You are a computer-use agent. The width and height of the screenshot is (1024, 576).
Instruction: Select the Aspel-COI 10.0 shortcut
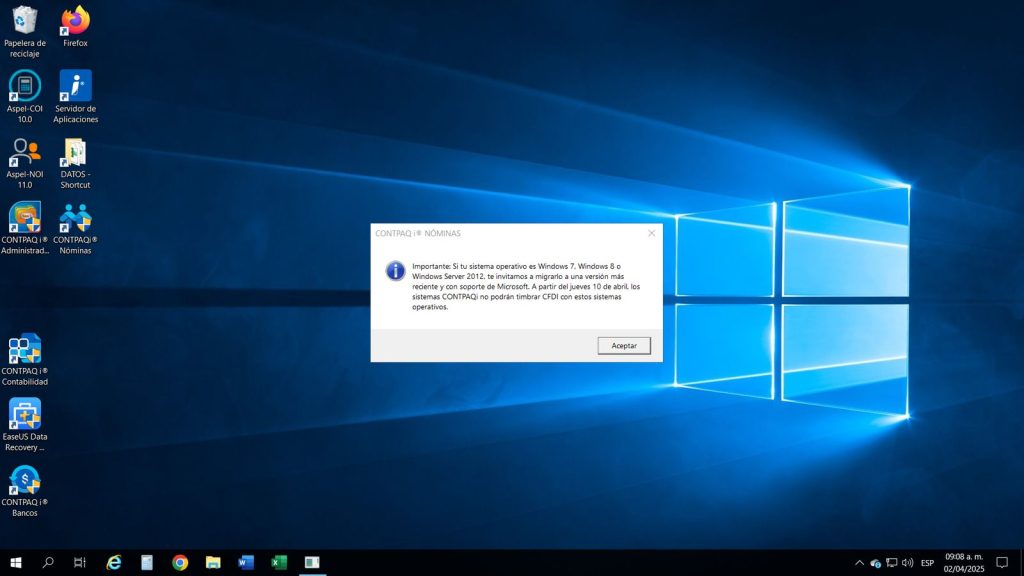pos(25,97)
